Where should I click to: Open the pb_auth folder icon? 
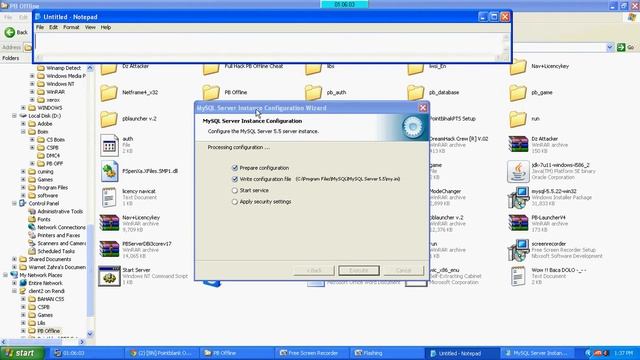coord(313,93)
